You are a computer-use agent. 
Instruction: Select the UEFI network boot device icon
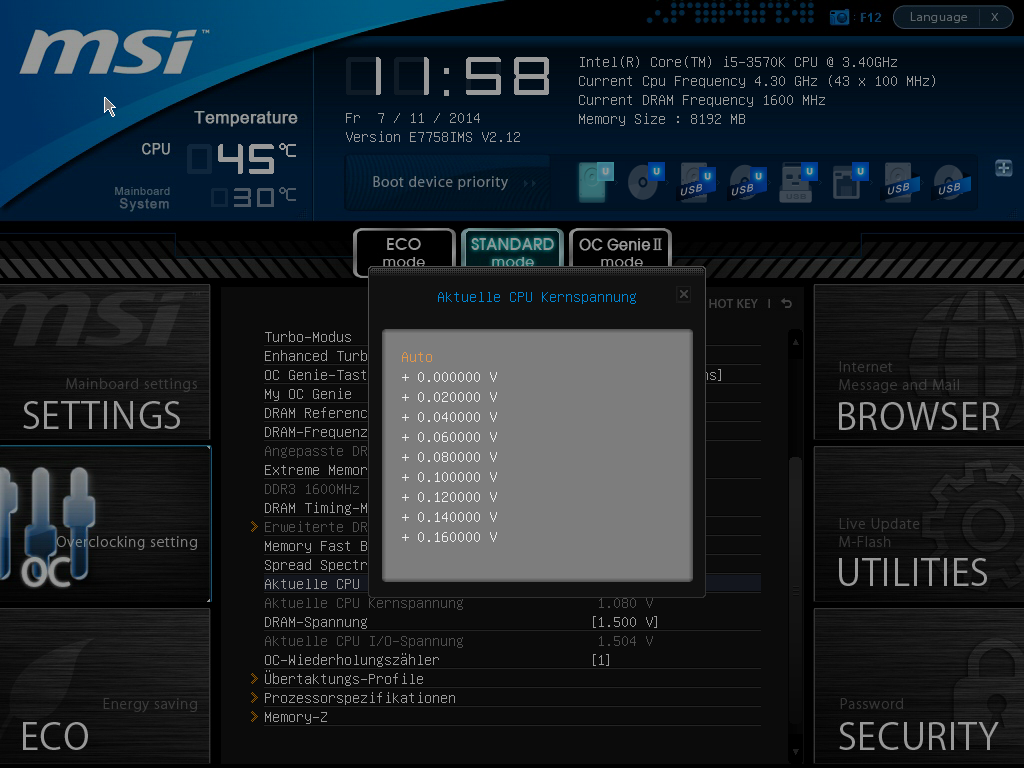click(x=850, y=182)
